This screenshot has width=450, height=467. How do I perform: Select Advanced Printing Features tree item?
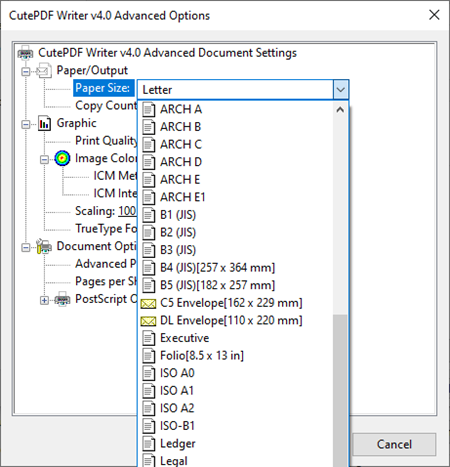coord(106,264)
